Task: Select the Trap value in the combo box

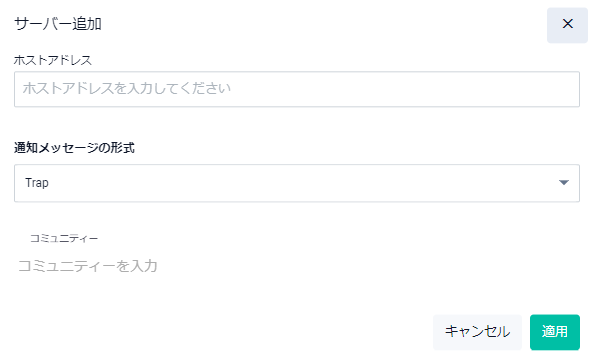Action: pyautogui.click(x=37, y=183)
